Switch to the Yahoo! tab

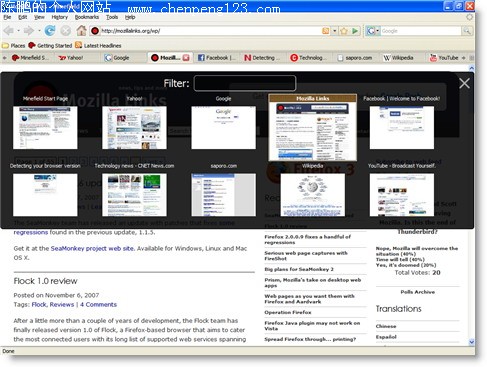point(76,58)
